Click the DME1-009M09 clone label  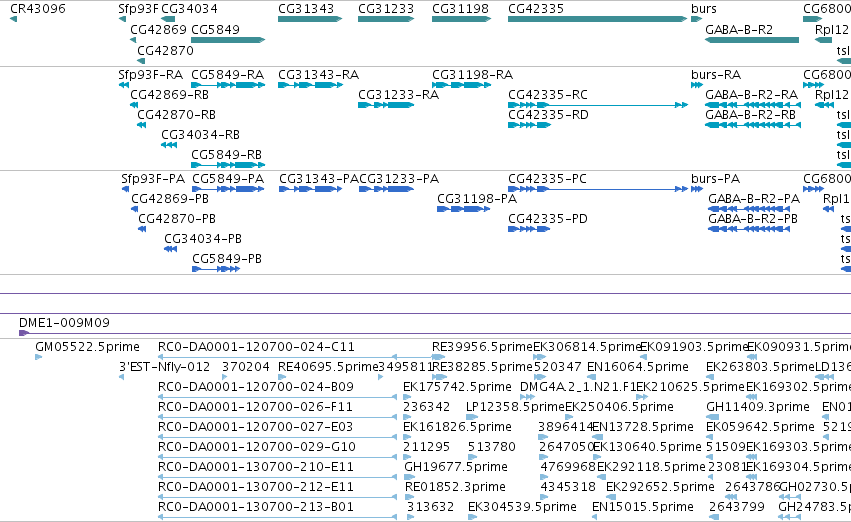64,323
